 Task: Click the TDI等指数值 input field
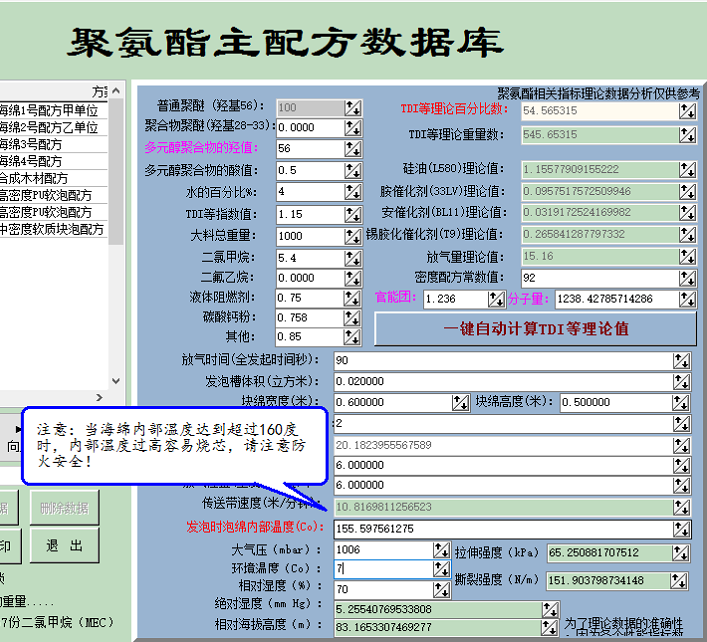click(x=311, y=214)
